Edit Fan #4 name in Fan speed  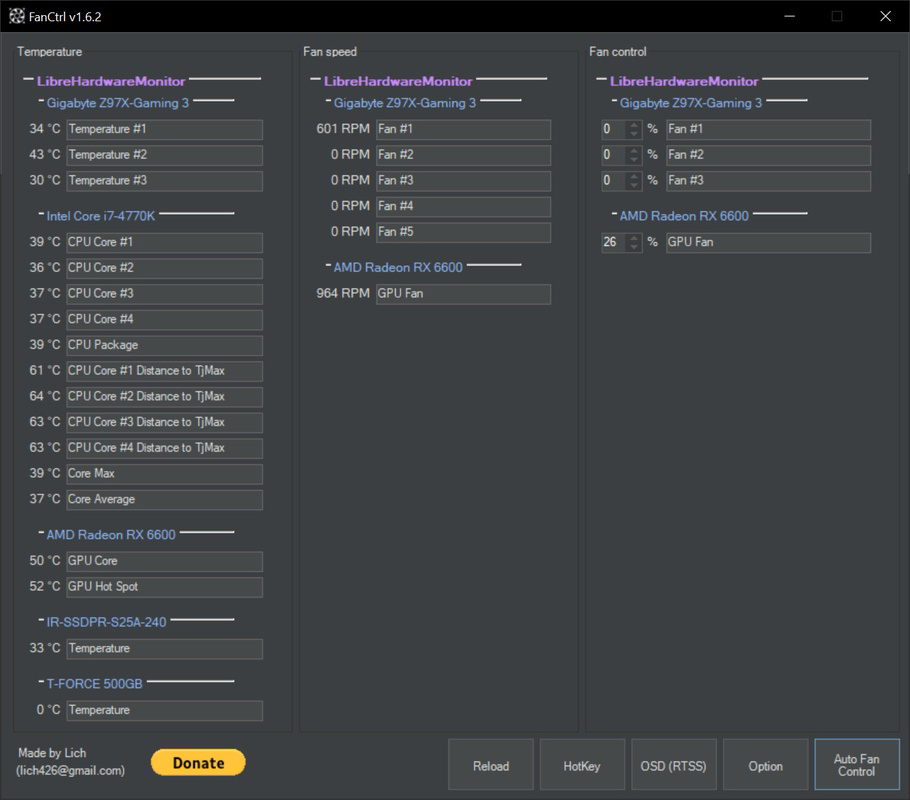pyautogui.click(x=463, y=207)
